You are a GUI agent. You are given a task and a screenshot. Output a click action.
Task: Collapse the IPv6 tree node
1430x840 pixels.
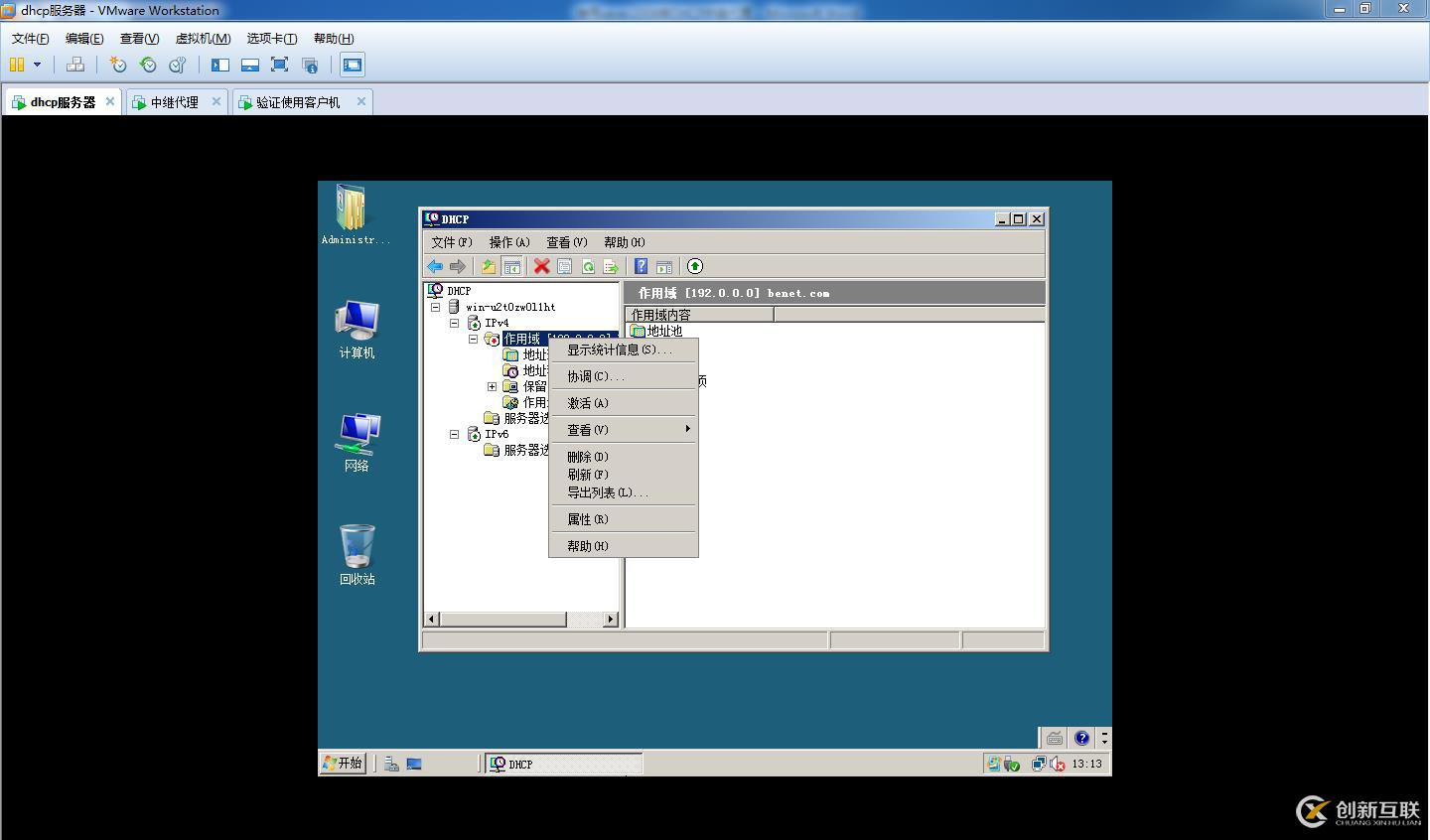pyautogui.click(x=454, y=434)
